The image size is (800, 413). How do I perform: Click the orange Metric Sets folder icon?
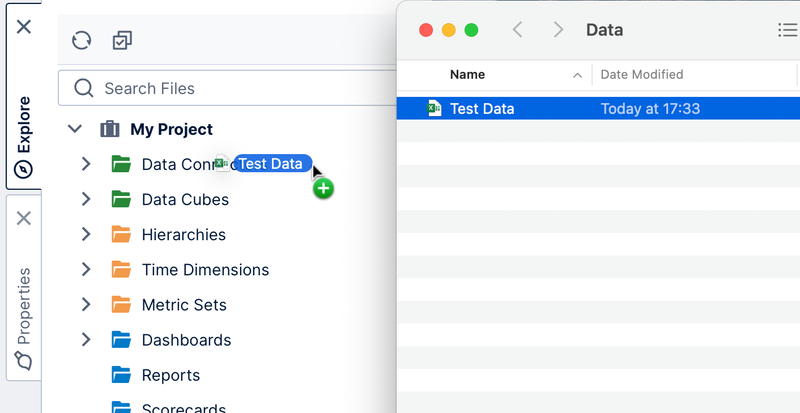tap(121, 304)
